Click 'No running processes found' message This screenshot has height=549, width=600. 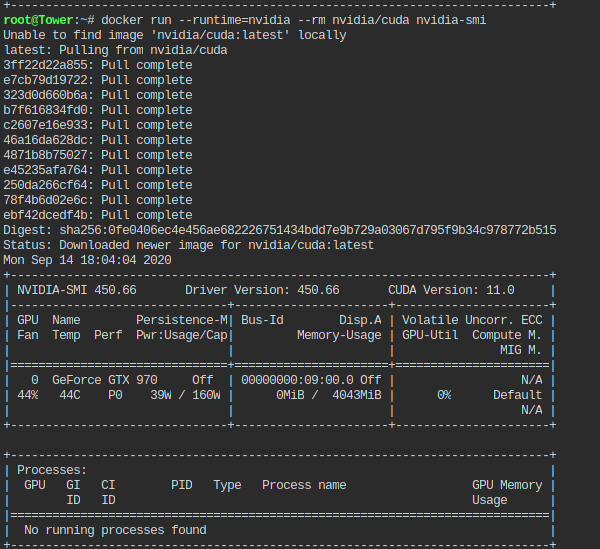pos(115,530)
